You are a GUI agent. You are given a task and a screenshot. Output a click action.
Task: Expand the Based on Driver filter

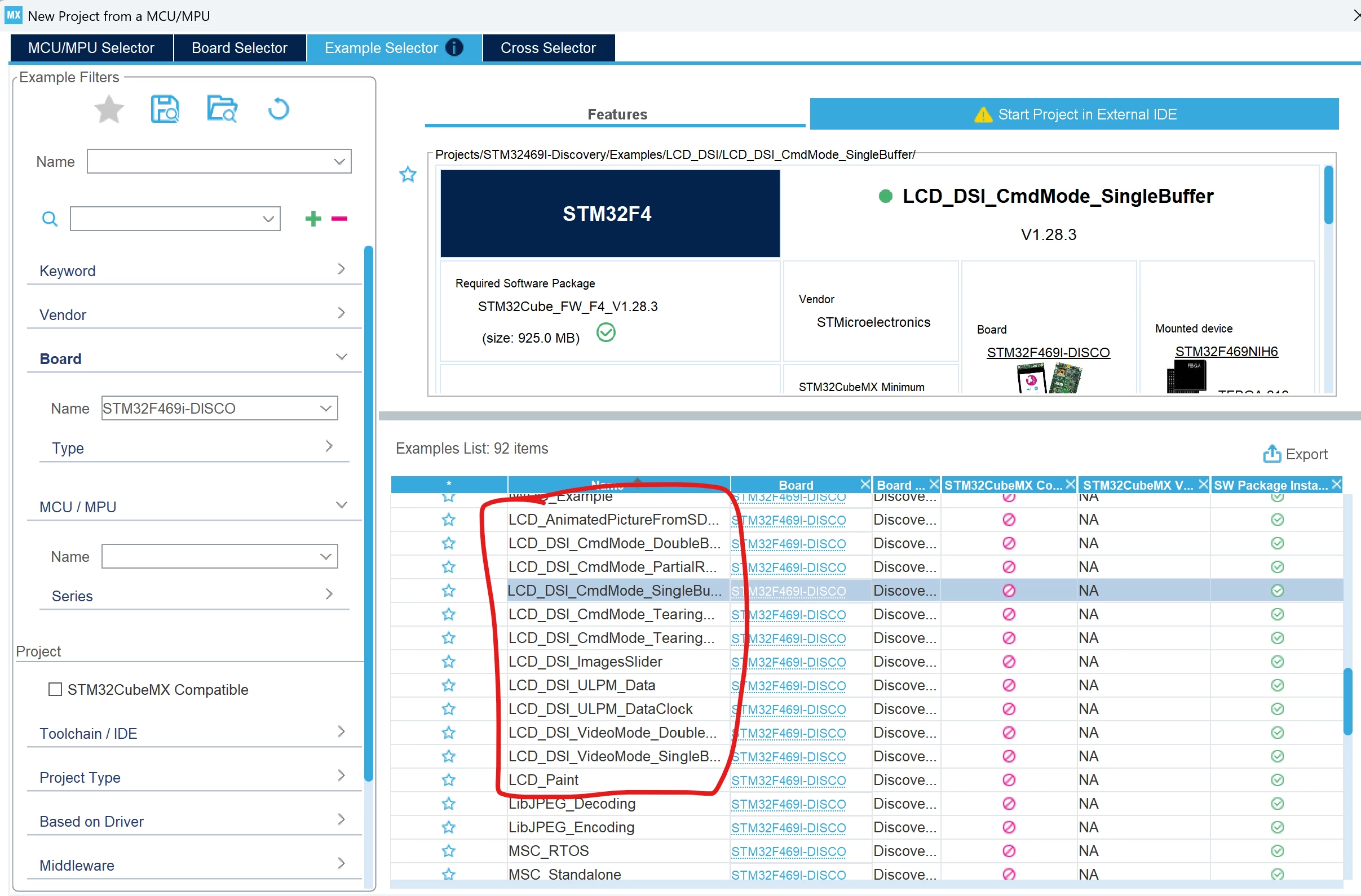pos(195,821)
